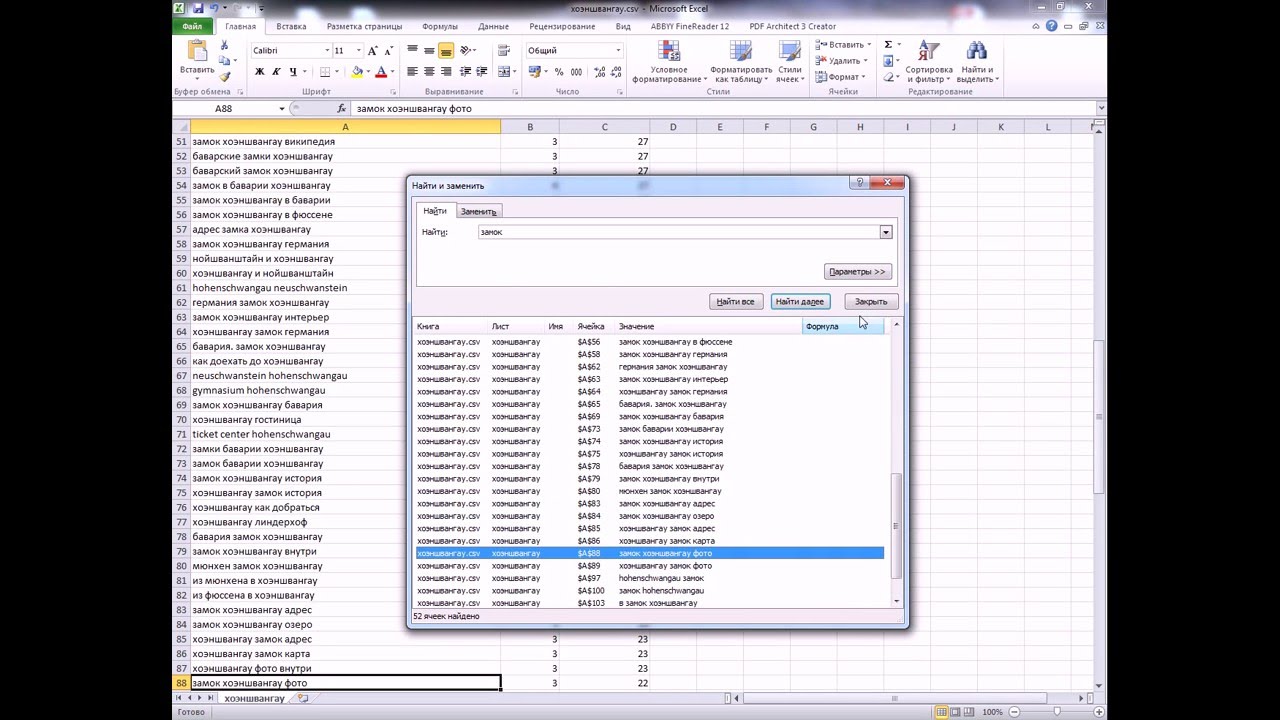The width and height of the screenshot is (1280, 720).
Task: Open the Файл tab
Action: pos(192,26)
